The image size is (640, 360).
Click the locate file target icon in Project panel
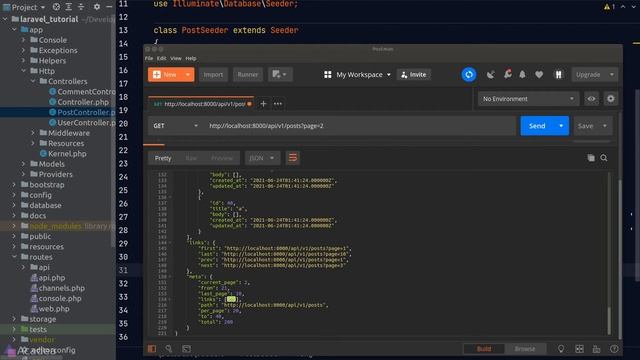tap(56, 7)
